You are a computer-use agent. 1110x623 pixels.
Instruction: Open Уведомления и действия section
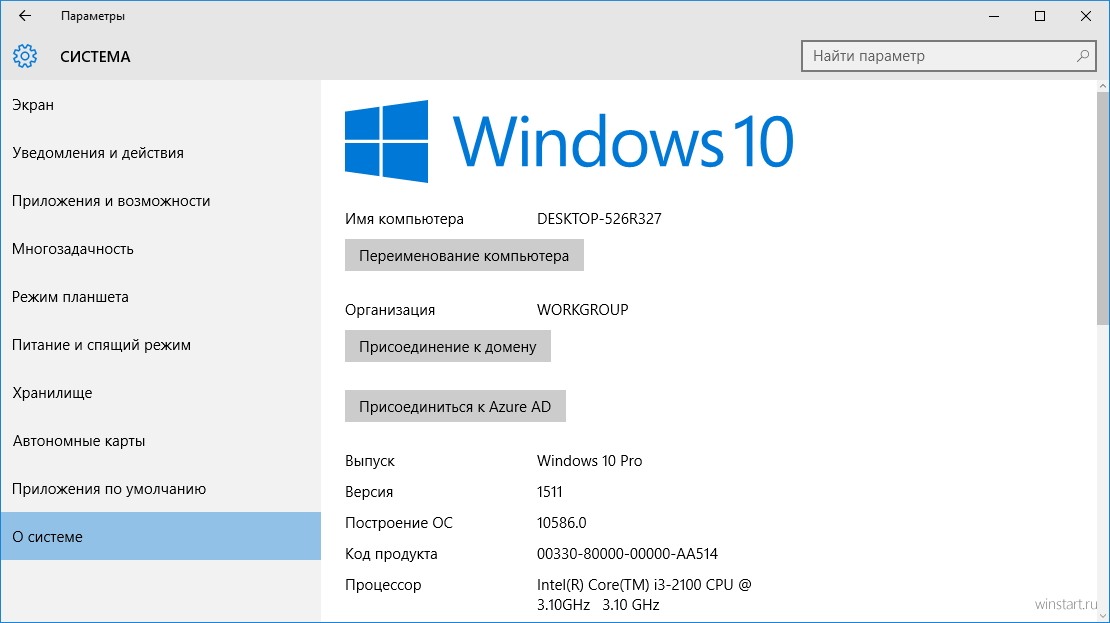pyautogui.click(x=161, y=153)
